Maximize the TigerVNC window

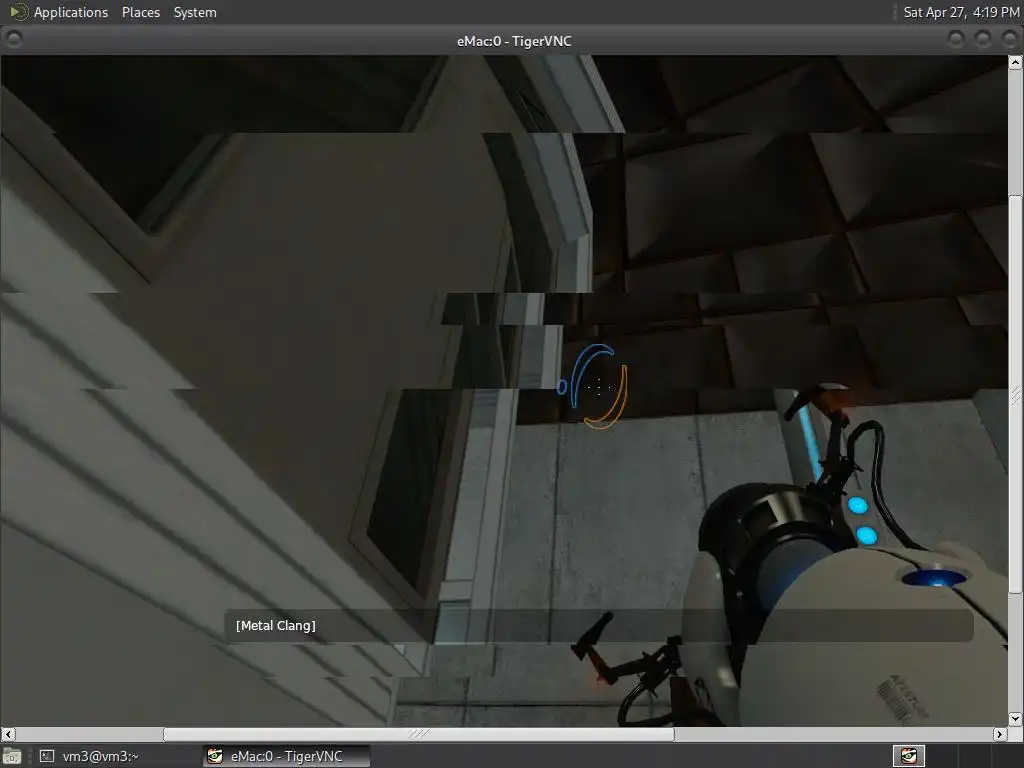pyautogui.click(x=983, y=40)
